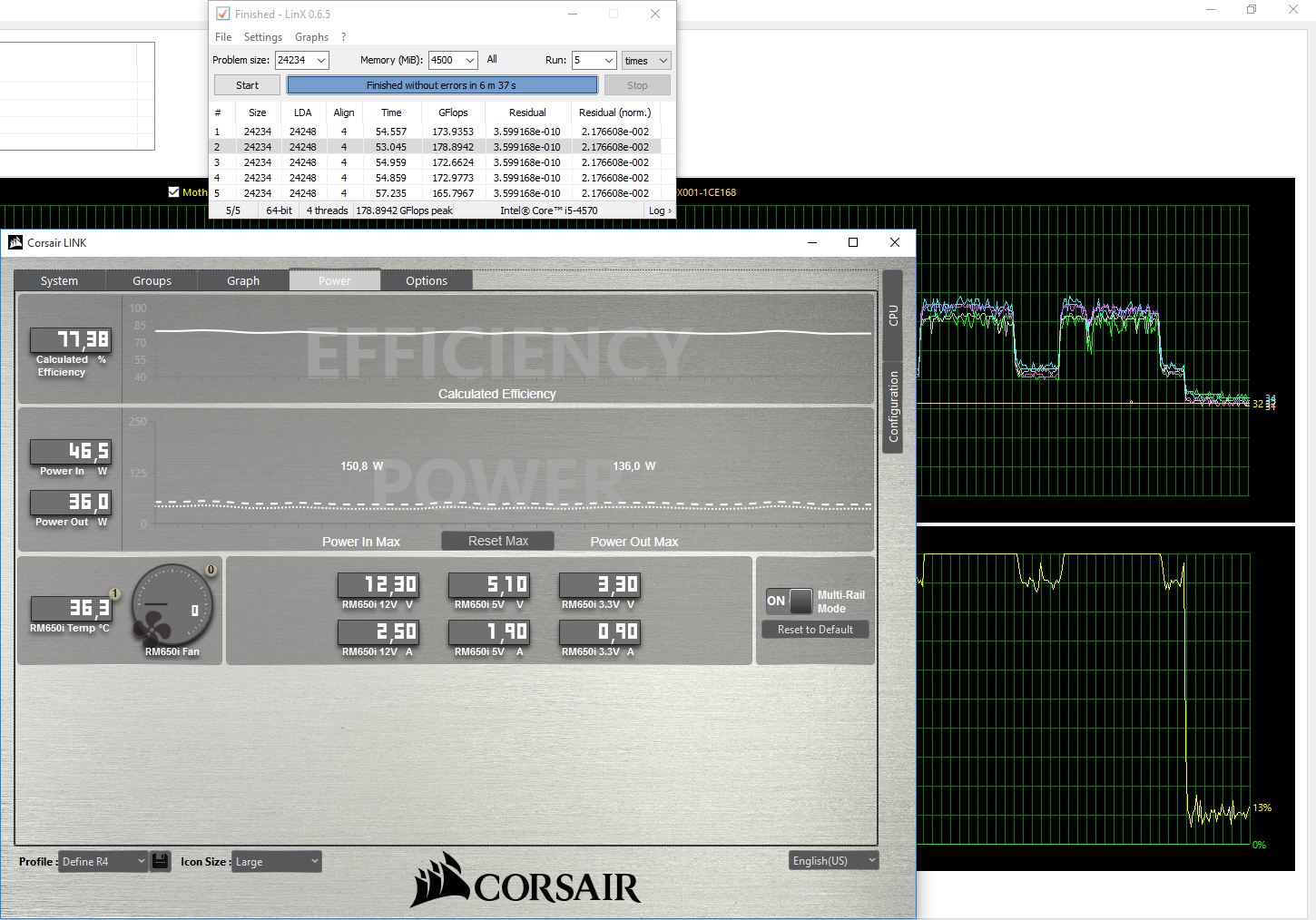Screen dimensions: 1316x920
Task: Open the Configuration side tab
Action: coord(893,406)
